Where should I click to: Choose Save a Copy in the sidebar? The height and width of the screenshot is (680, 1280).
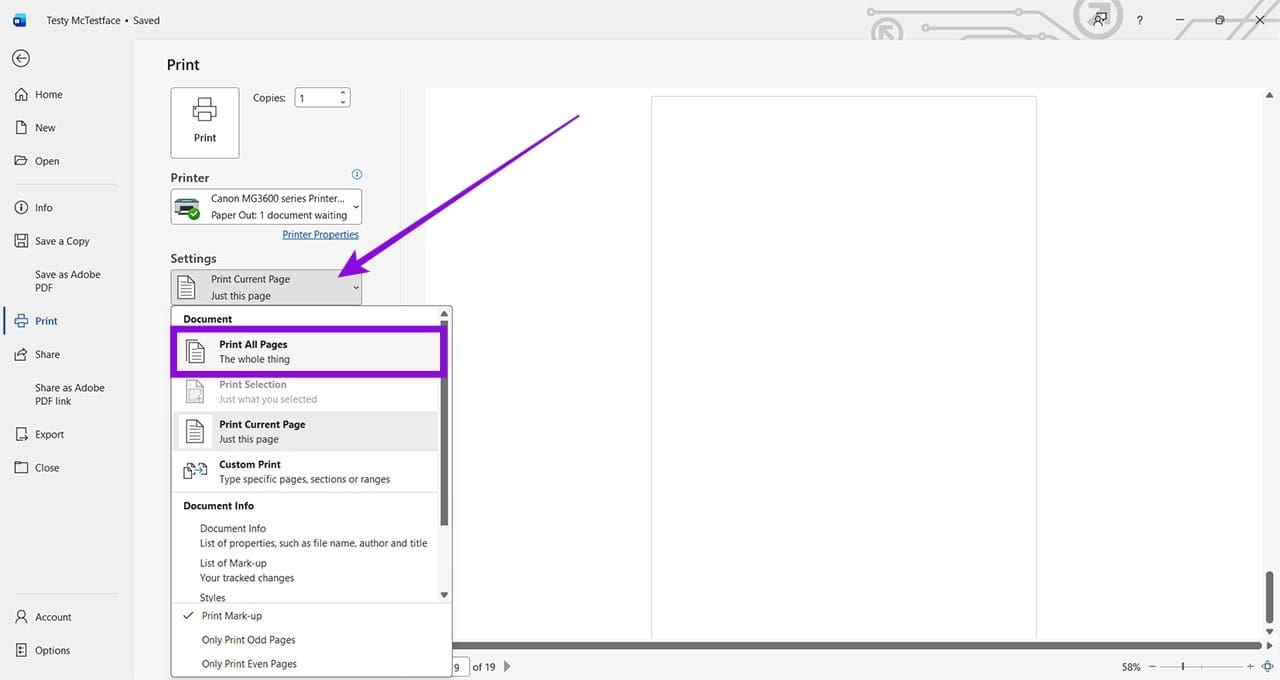tap(53, 241)
